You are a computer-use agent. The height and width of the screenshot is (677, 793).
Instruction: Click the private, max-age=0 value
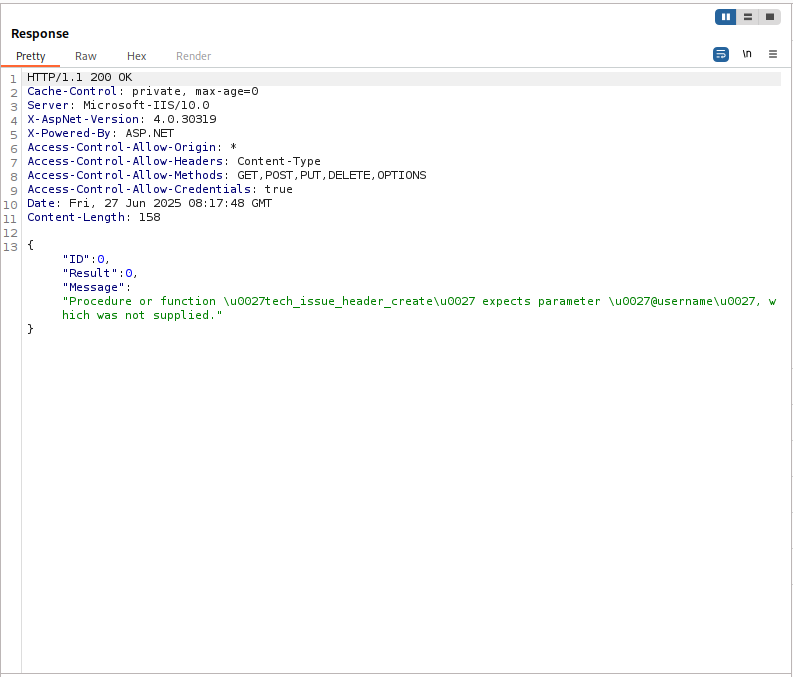[195, 92]
